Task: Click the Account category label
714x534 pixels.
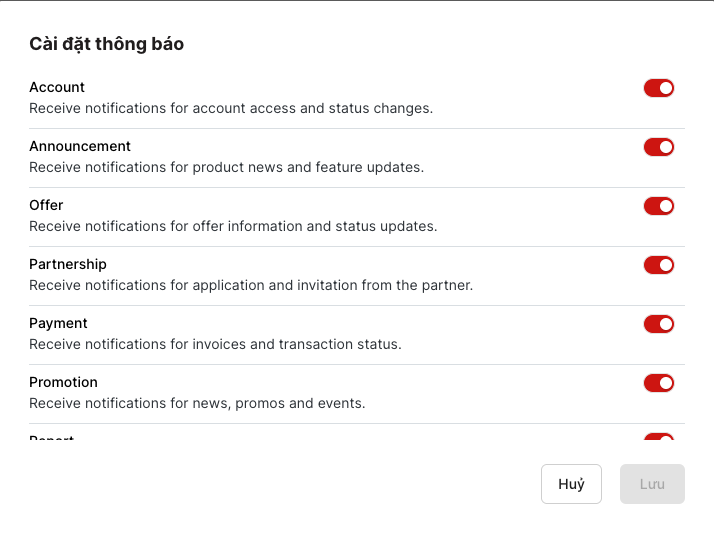Action: (x=57, y=87)
